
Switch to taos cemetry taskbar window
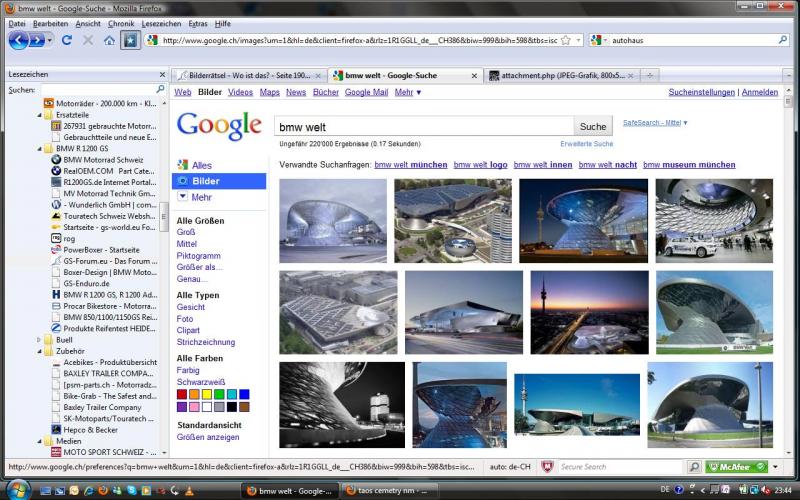pyautogui.click(x=389, y=491)
